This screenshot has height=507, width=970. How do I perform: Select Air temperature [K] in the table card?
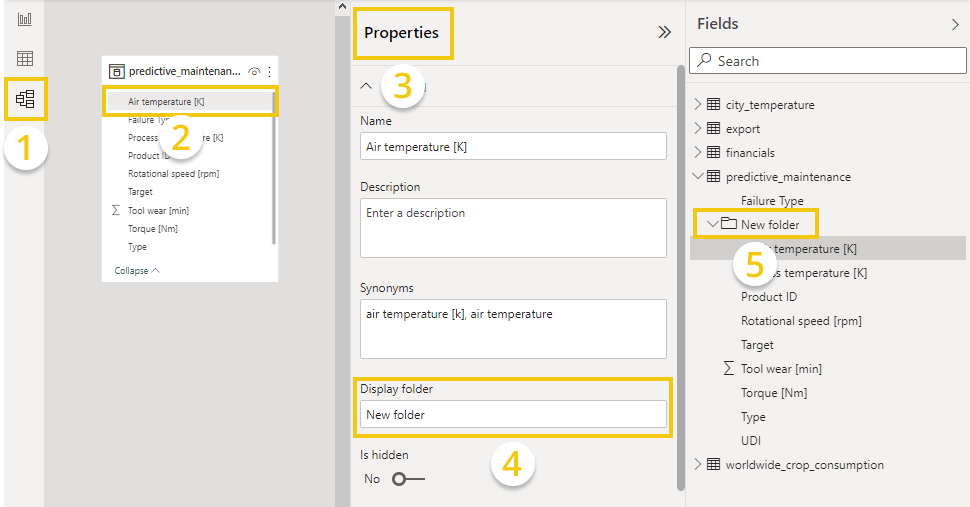(167, 101)
